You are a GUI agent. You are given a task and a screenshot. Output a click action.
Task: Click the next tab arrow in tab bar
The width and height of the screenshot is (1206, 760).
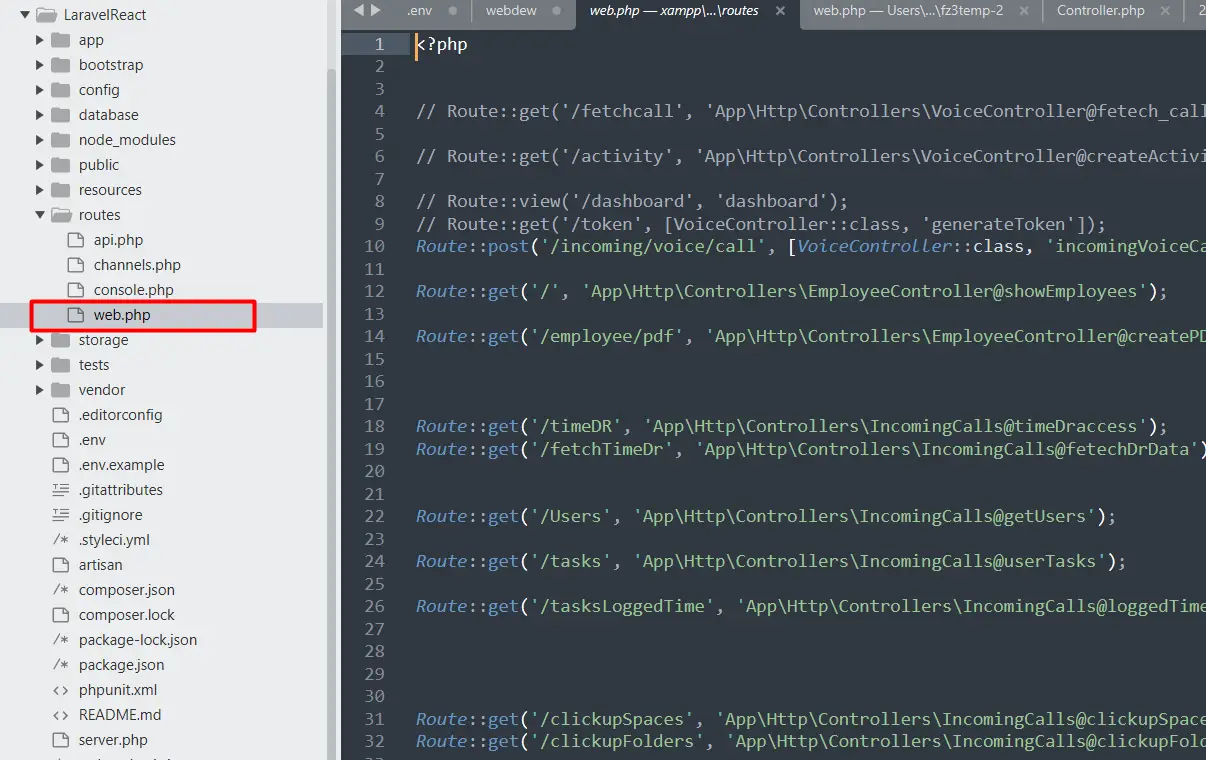(x=376, y=10)
